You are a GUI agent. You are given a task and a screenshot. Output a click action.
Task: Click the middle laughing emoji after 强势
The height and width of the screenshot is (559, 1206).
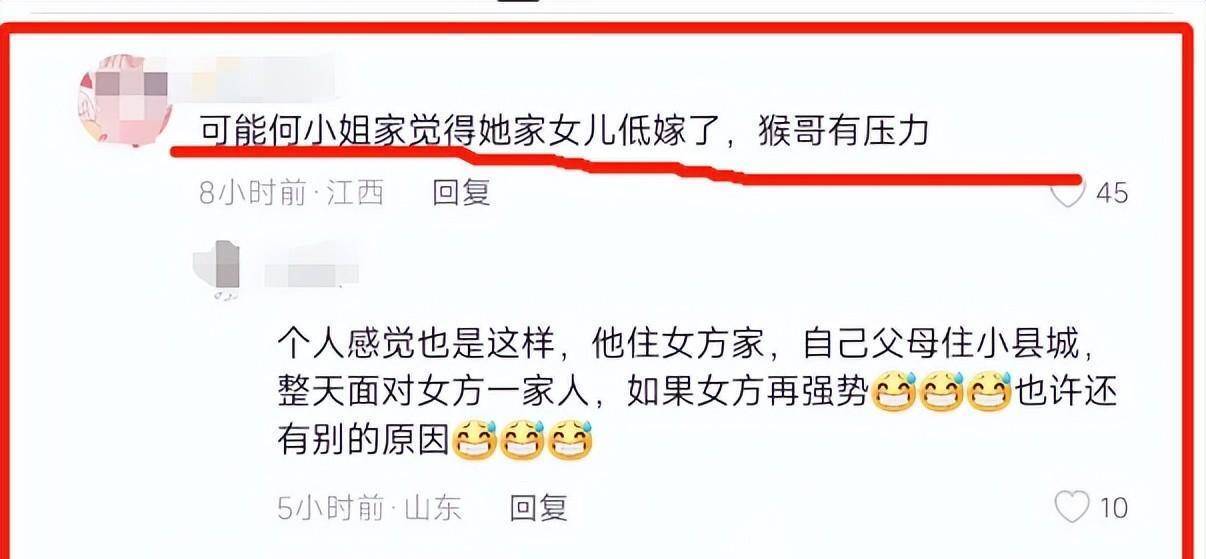click(941, 391)
